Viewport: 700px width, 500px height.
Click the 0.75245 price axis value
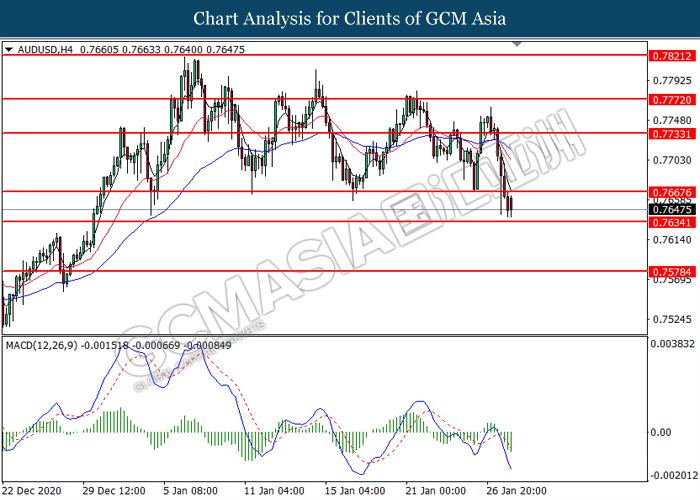click(x=672, y=319)
